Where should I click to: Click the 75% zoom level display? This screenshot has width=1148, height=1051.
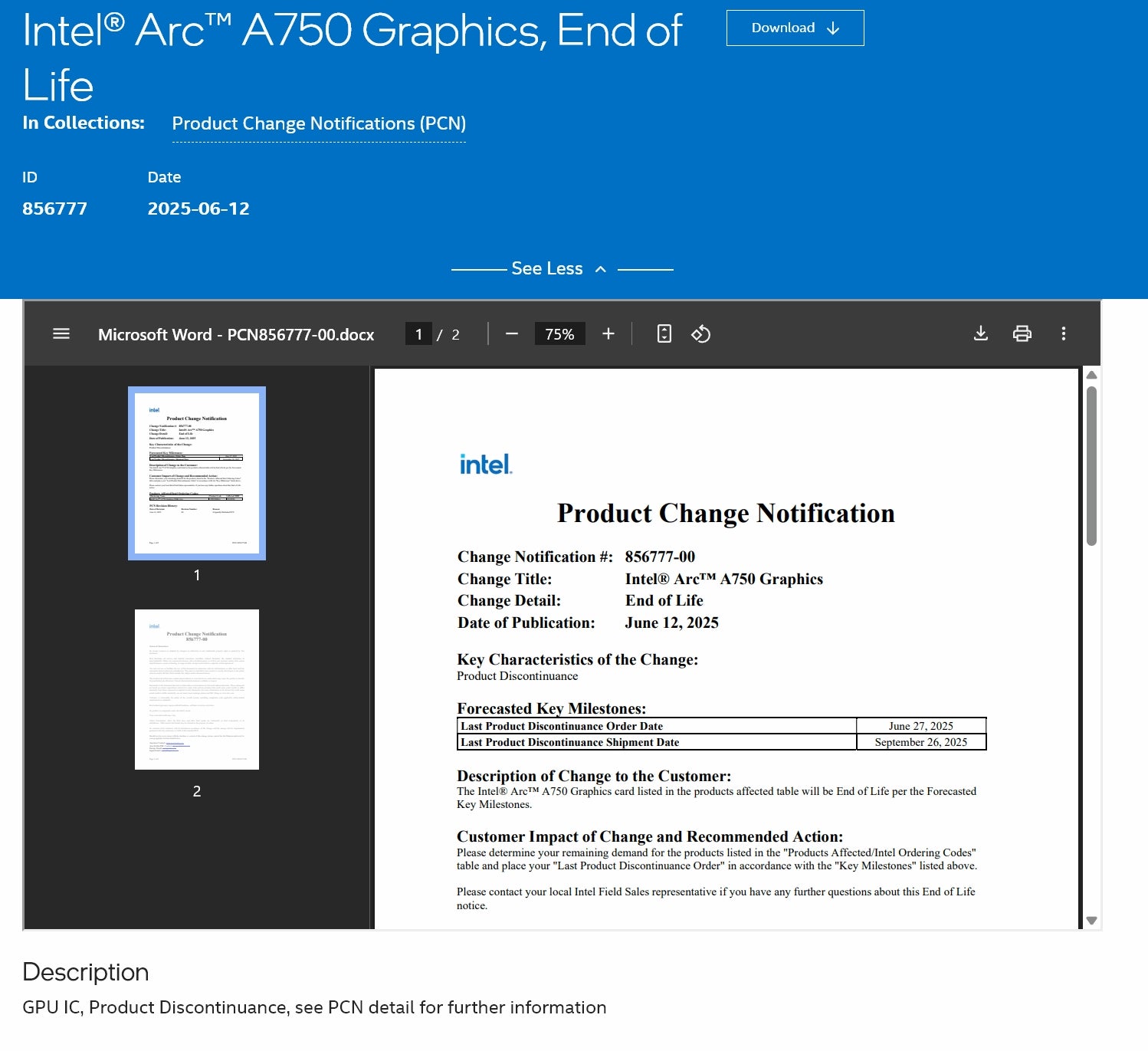coord(559,334)
